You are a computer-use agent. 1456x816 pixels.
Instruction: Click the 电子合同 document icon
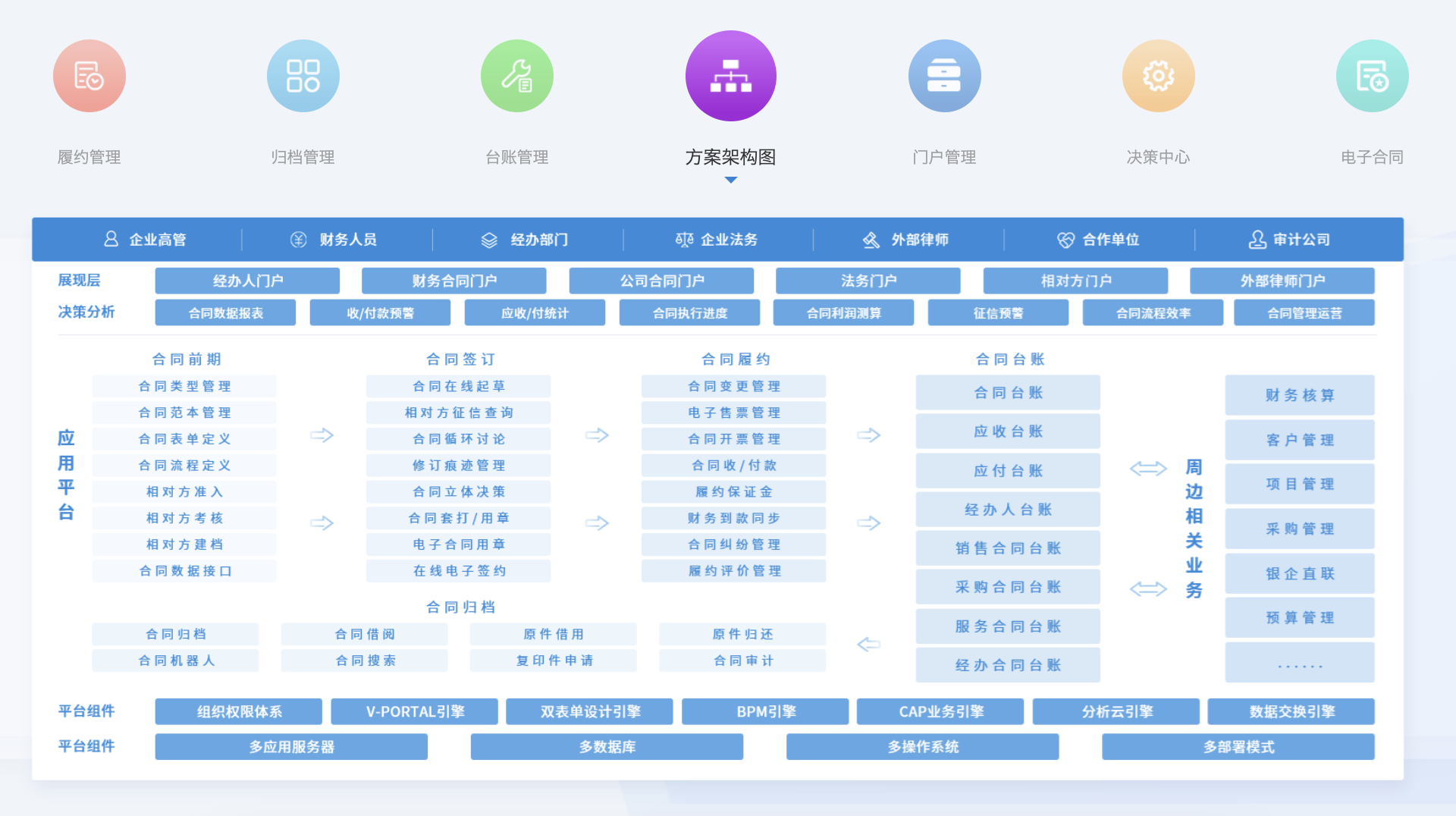click(1372, 76)
